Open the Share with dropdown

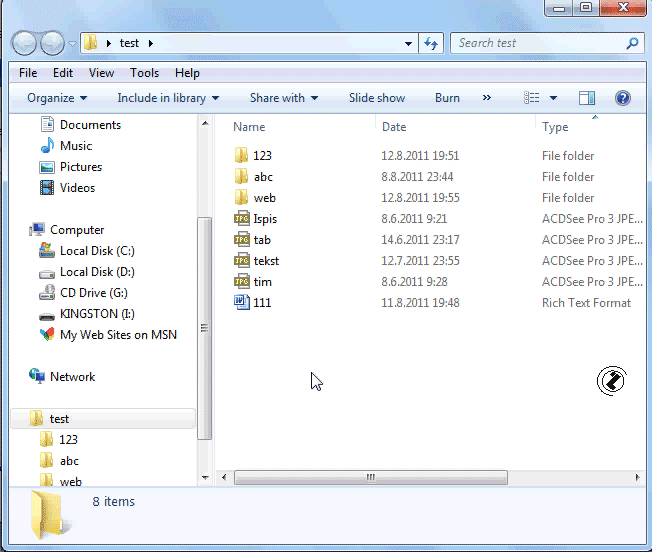(x=283, y=98)
